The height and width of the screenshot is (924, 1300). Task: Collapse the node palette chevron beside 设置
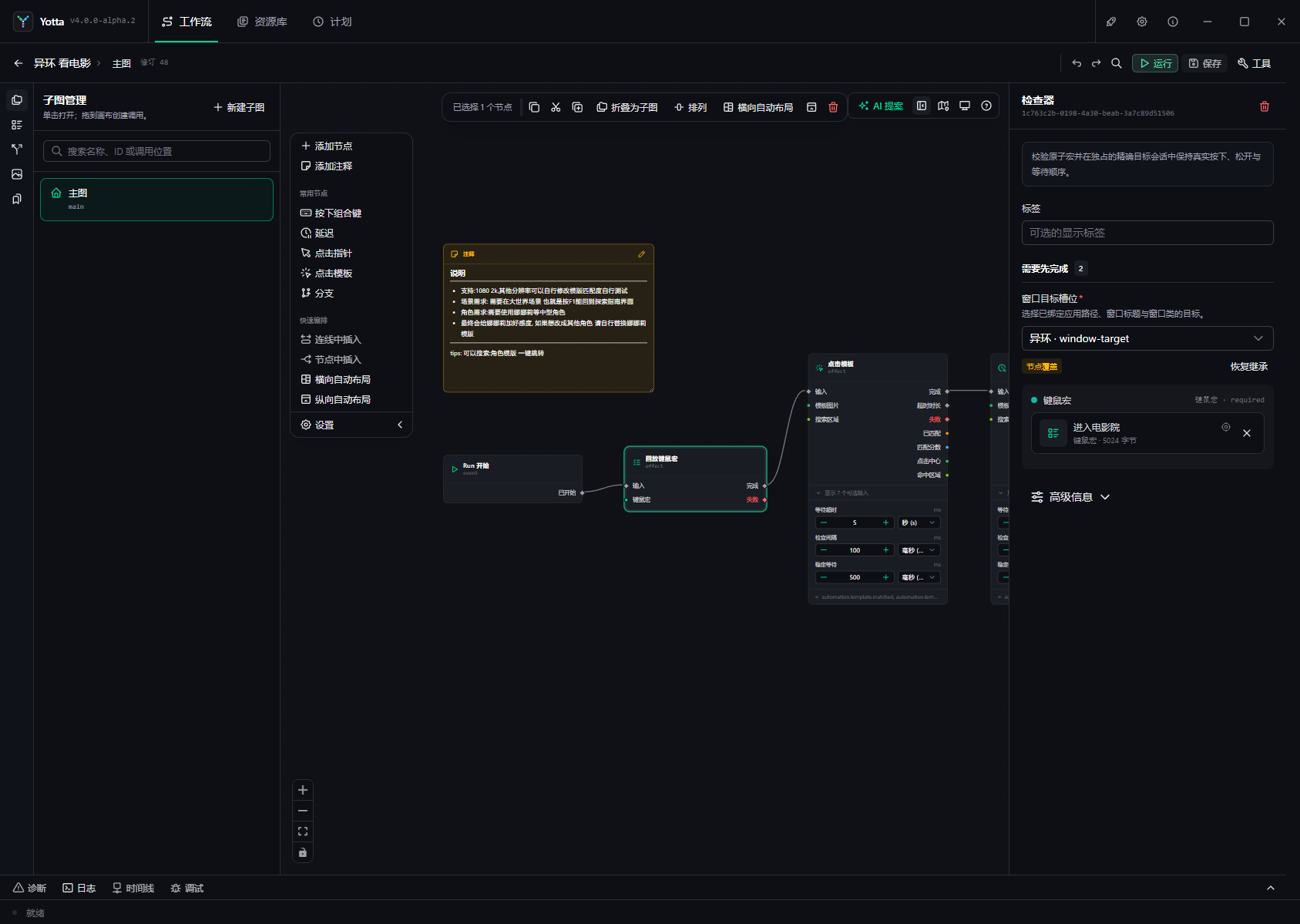[x=400, y=425]
